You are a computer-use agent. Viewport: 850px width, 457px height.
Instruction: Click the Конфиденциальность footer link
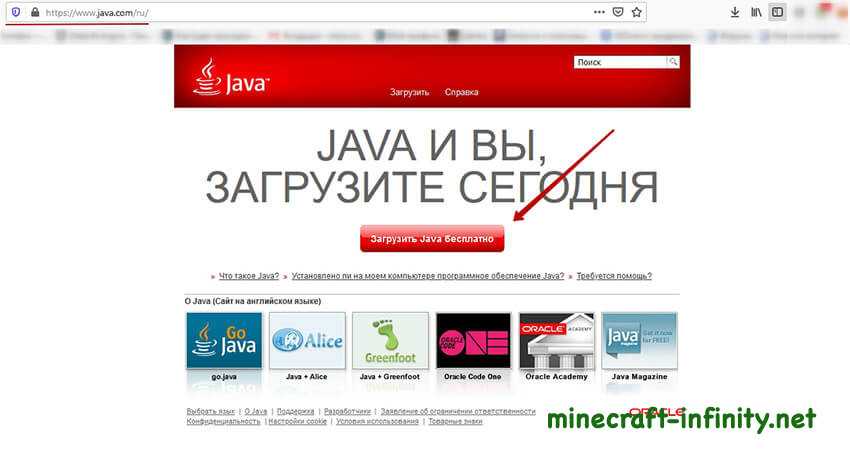[223, 421]
